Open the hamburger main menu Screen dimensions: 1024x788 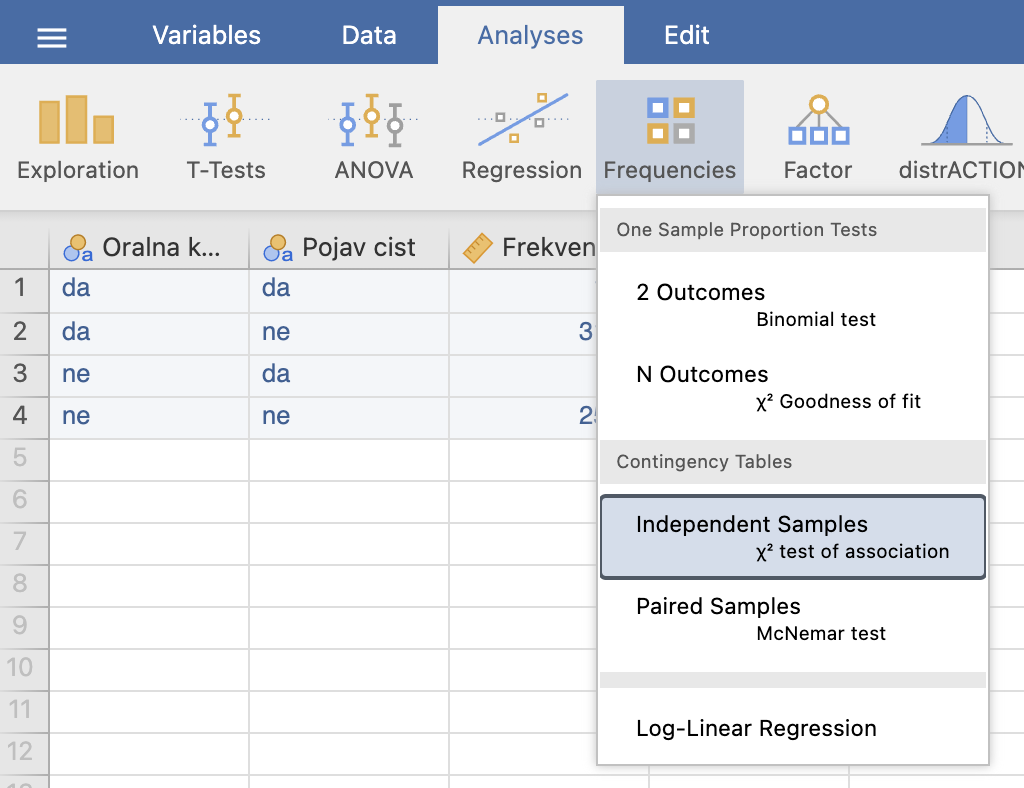[52, 37]
